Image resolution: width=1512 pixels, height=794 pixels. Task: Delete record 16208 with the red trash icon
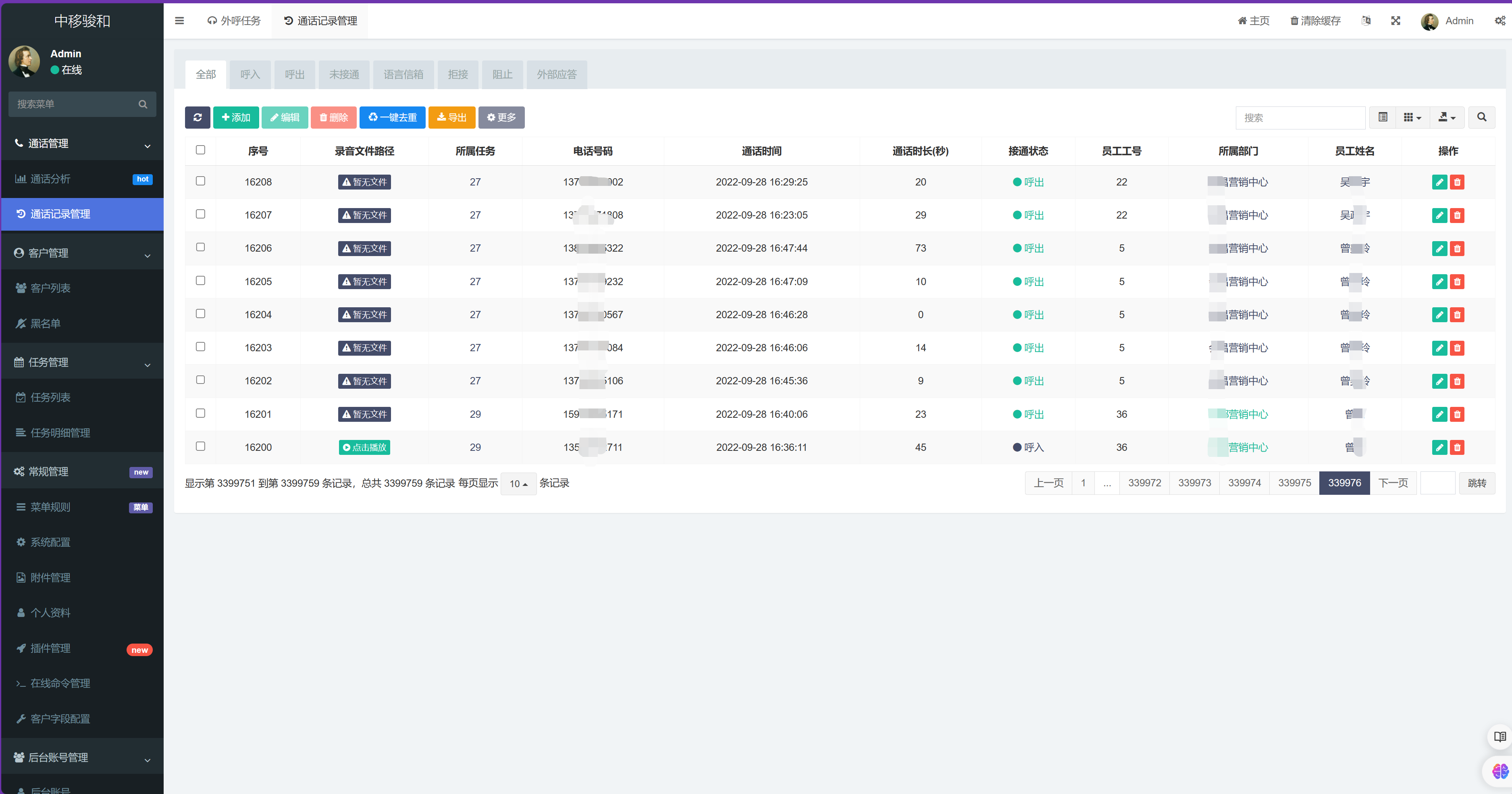click(x=1457, y=182)
